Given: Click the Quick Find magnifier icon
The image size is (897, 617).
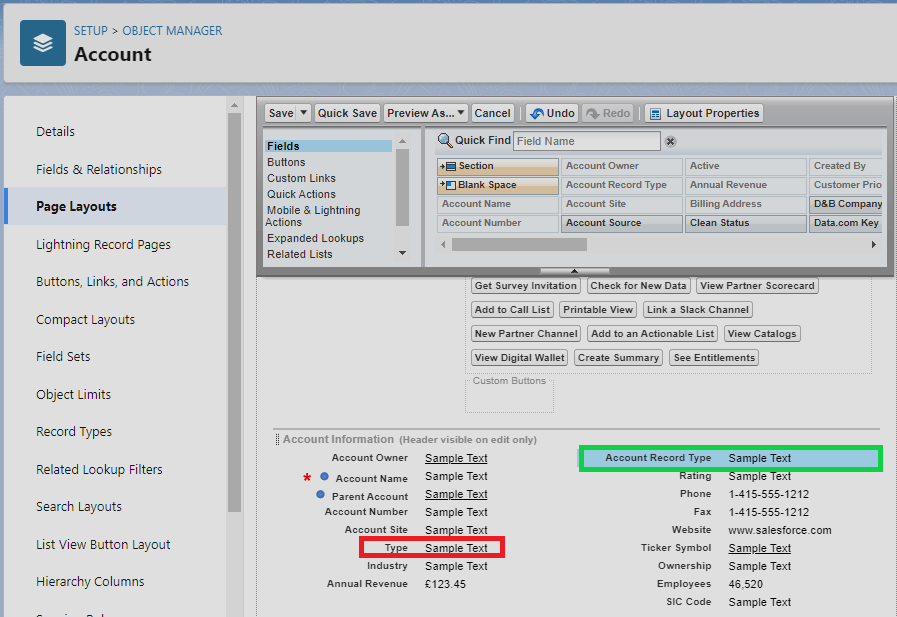Looking at the screenshot, I should (444, 141).
